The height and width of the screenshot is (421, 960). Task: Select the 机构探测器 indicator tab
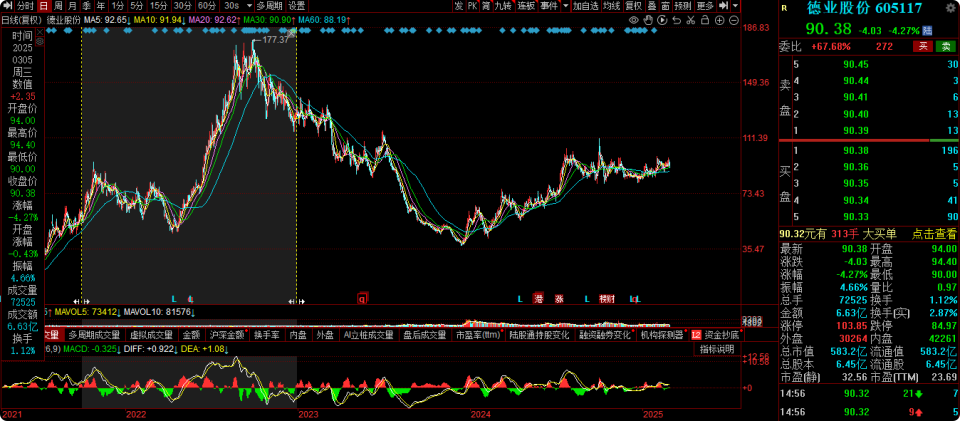click(x=662, y=335)
